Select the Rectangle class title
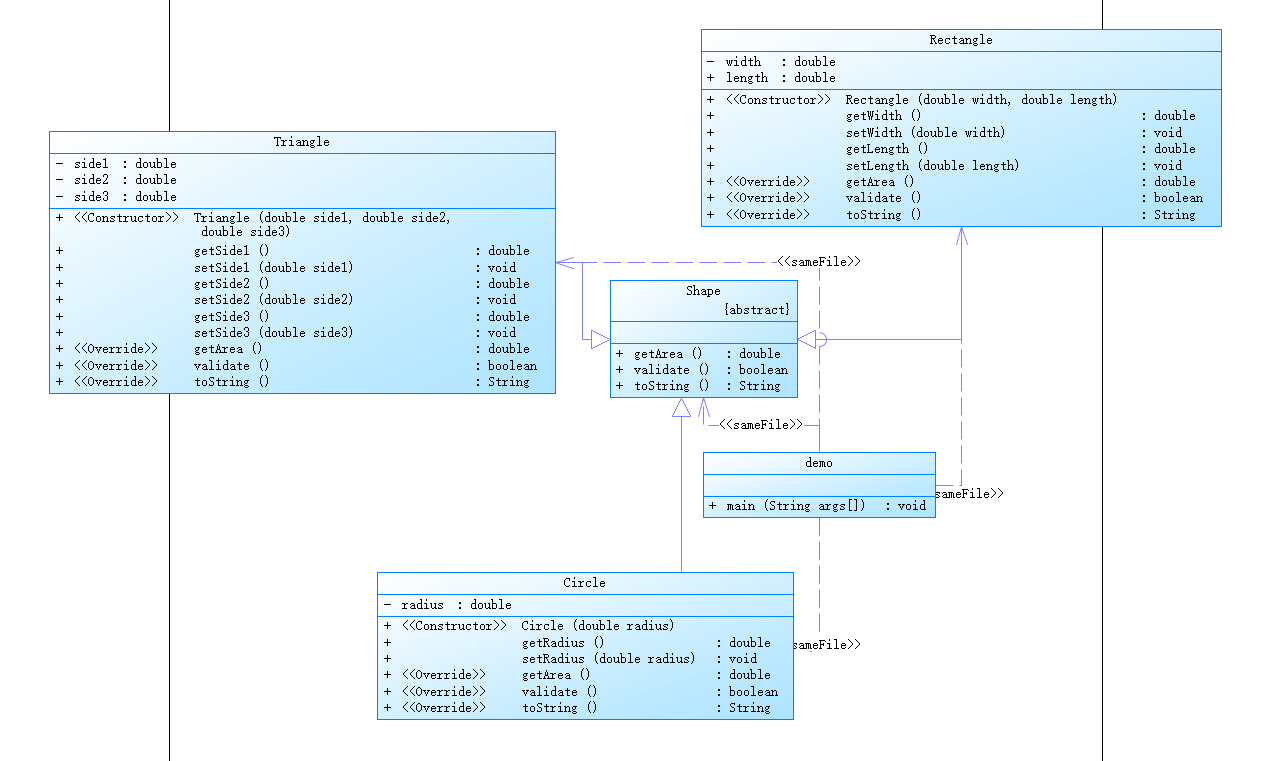The image size is (1276, 761). point(961,40)
